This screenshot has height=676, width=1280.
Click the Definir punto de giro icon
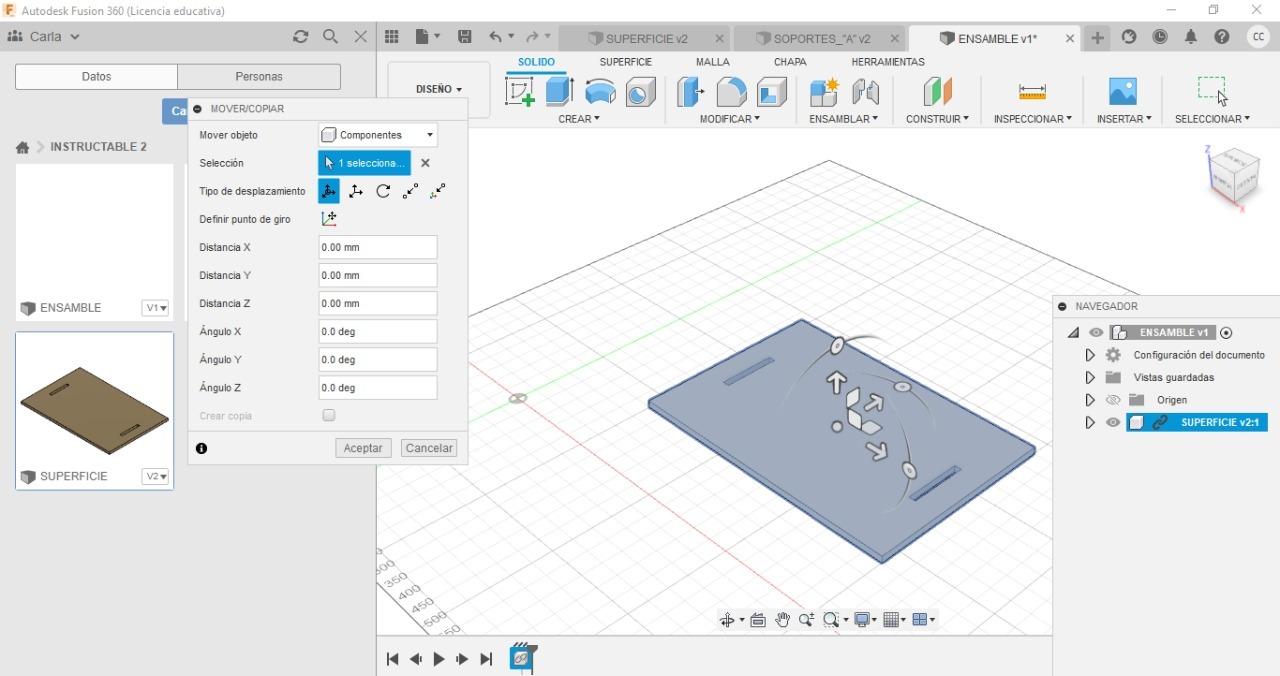click(x=329, y=219)
